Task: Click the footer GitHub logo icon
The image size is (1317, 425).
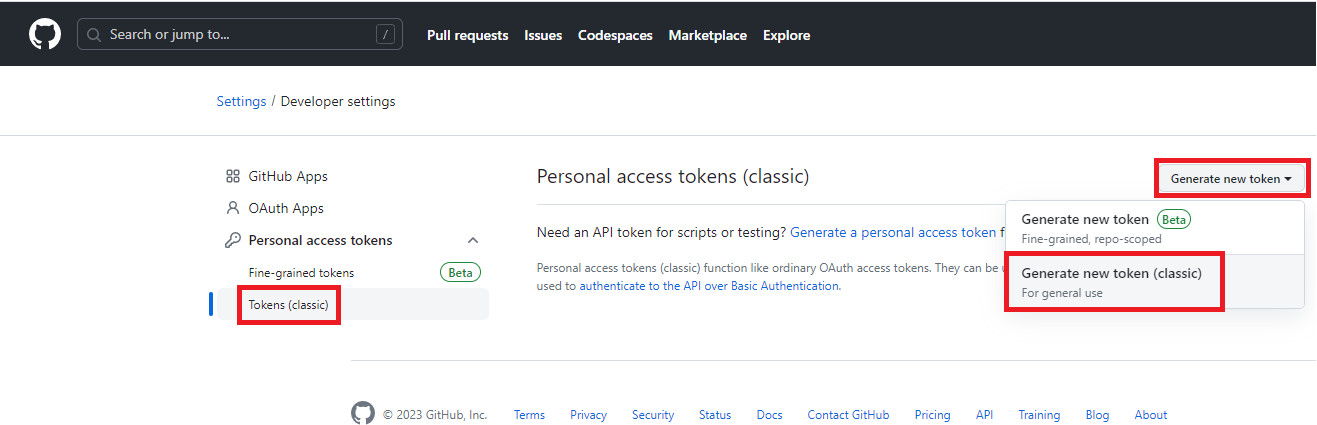Action: click(x=362, y=413)
